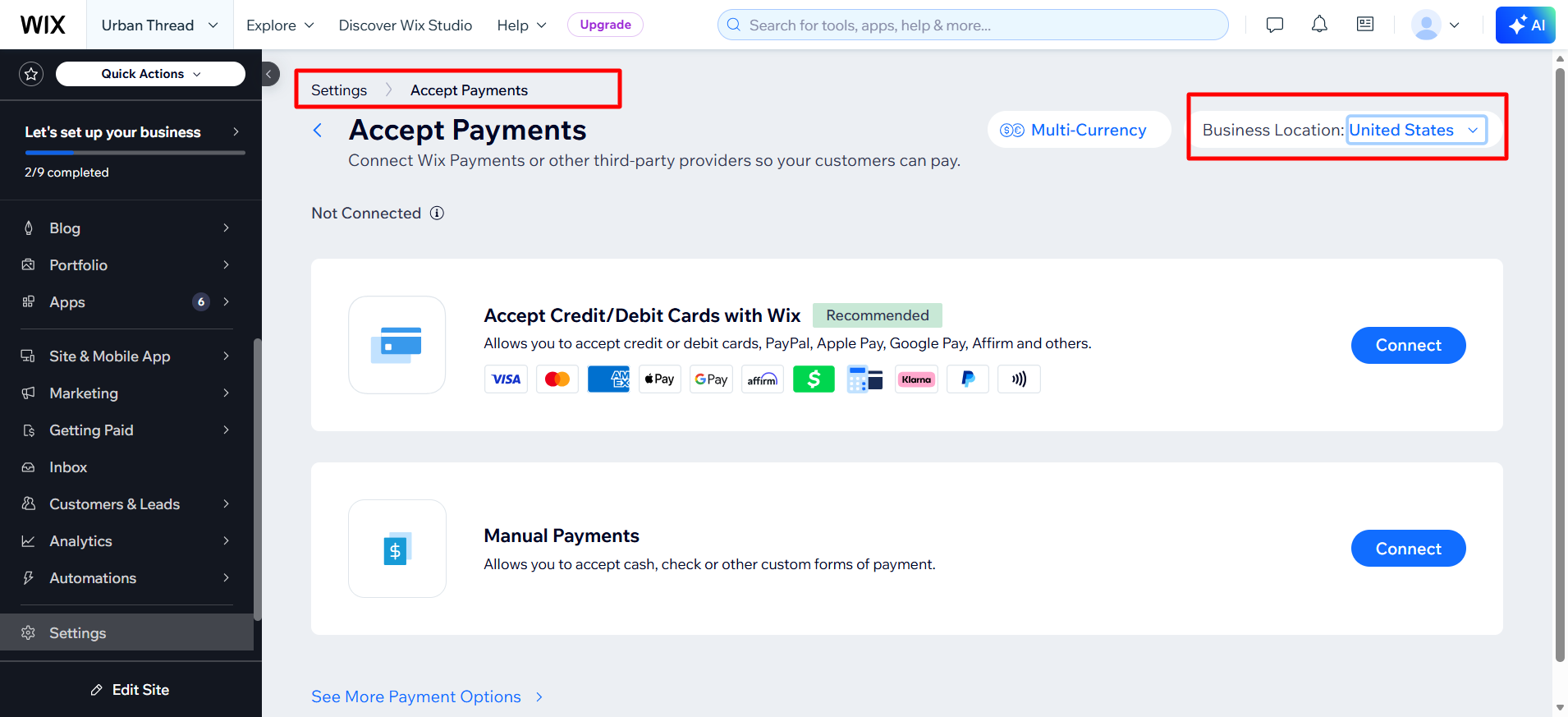
Task: Go back with the arrow beside Accept Payments
Action: [318, 130]
